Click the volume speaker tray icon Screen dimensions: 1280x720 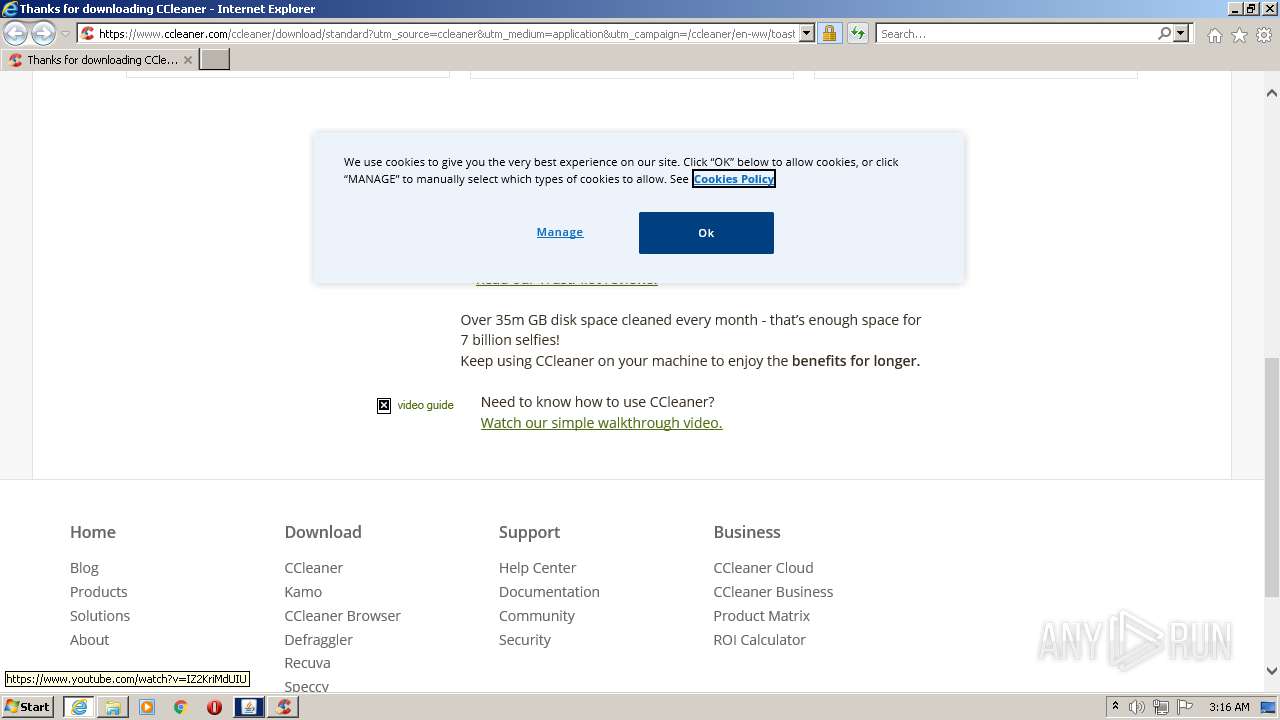pyautogui.click(x=1137, y=707)
